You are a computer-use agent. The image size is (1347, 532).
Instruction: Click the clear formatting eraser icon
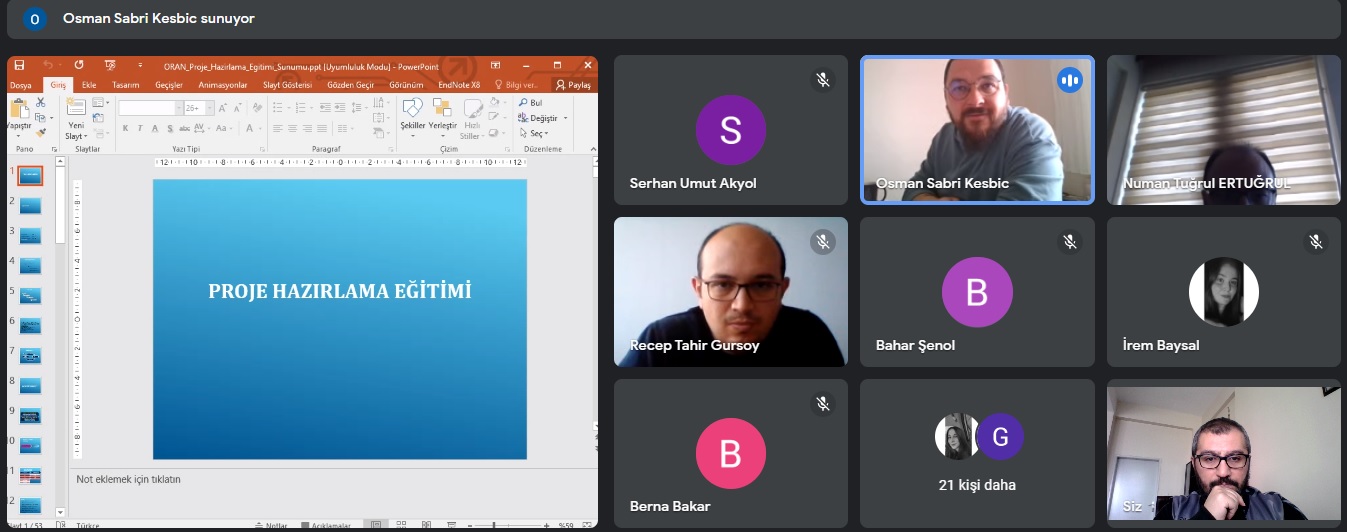[x=257, y=108]
